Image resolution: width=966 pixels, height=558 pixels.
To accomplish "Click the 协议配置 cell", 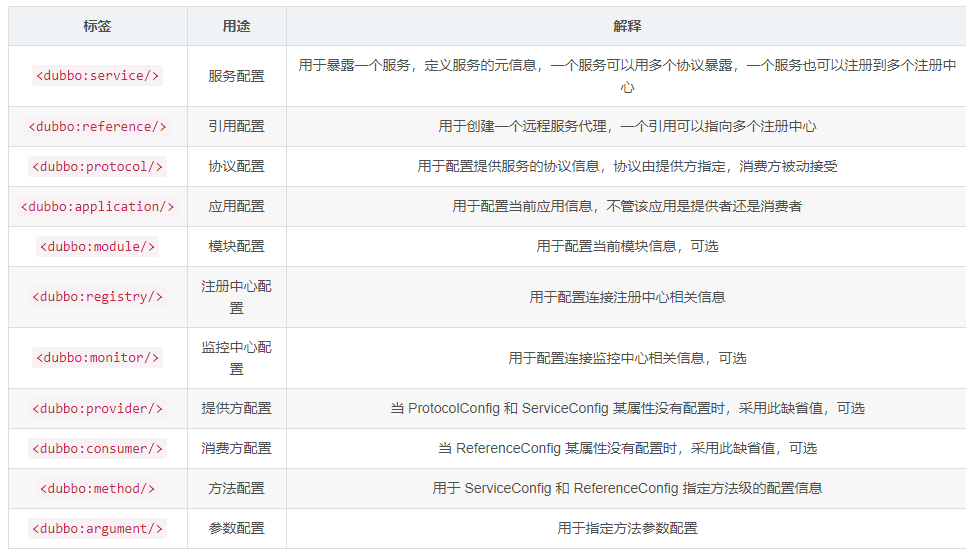I will pyautogui.click(x=237, y=166).
